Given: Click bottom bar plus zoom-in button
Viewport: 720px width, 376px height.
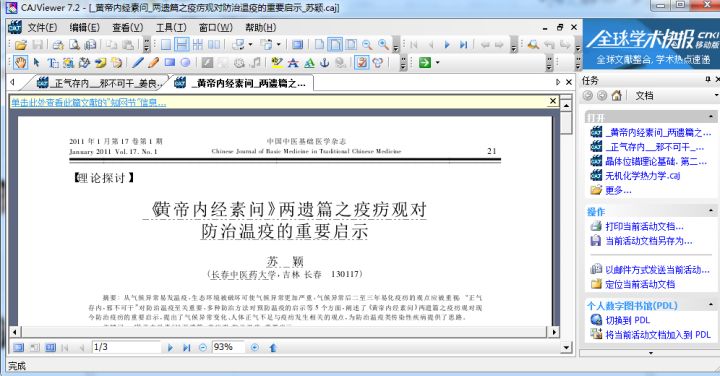Looking at the screenshot, I should click(255, 348).
